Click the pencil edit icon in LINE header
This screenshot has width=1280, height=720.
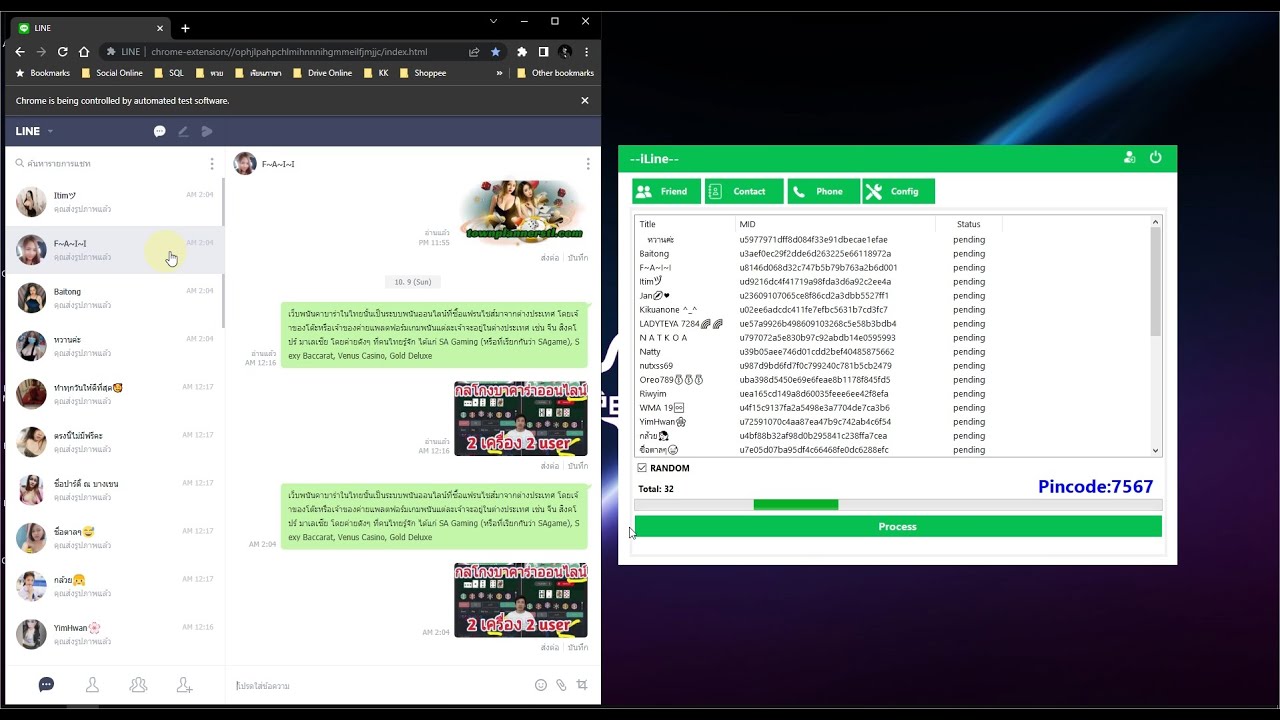tap(183, 131)
